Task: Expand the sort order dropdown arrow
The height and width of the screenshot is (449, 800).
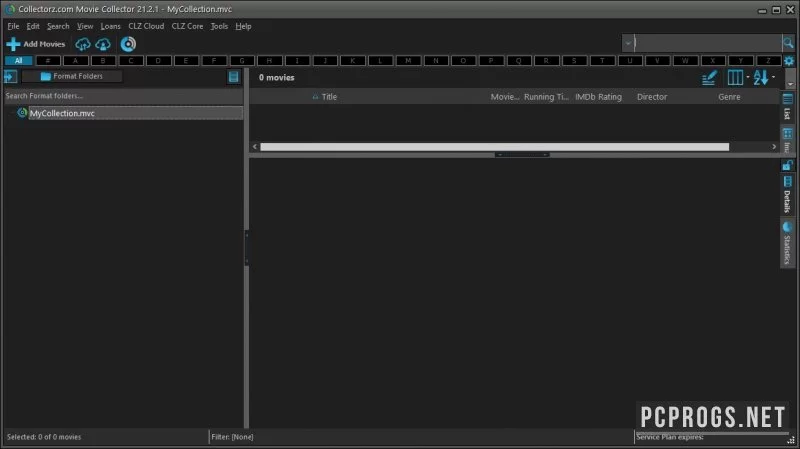Action: (773, 78)
